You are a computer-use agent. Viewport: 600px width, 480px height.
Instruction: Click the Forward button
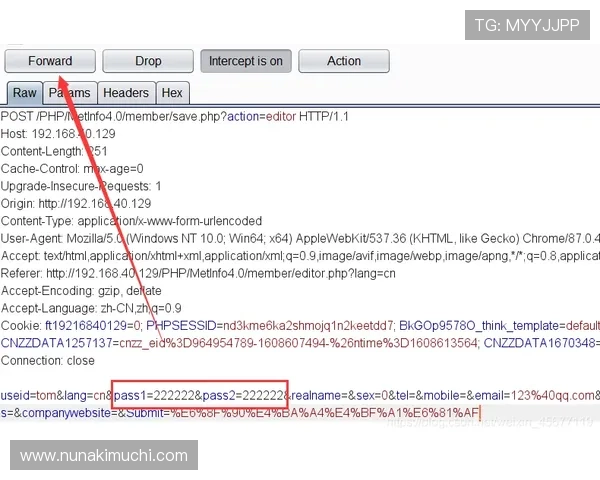coord(50,61)
